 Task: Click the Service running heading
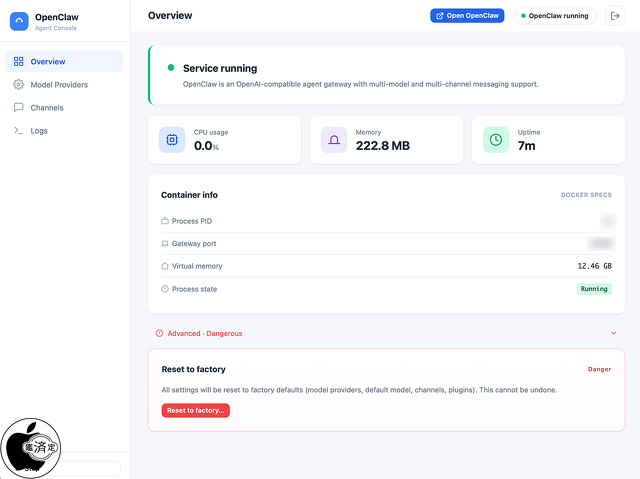pos(220,68)
